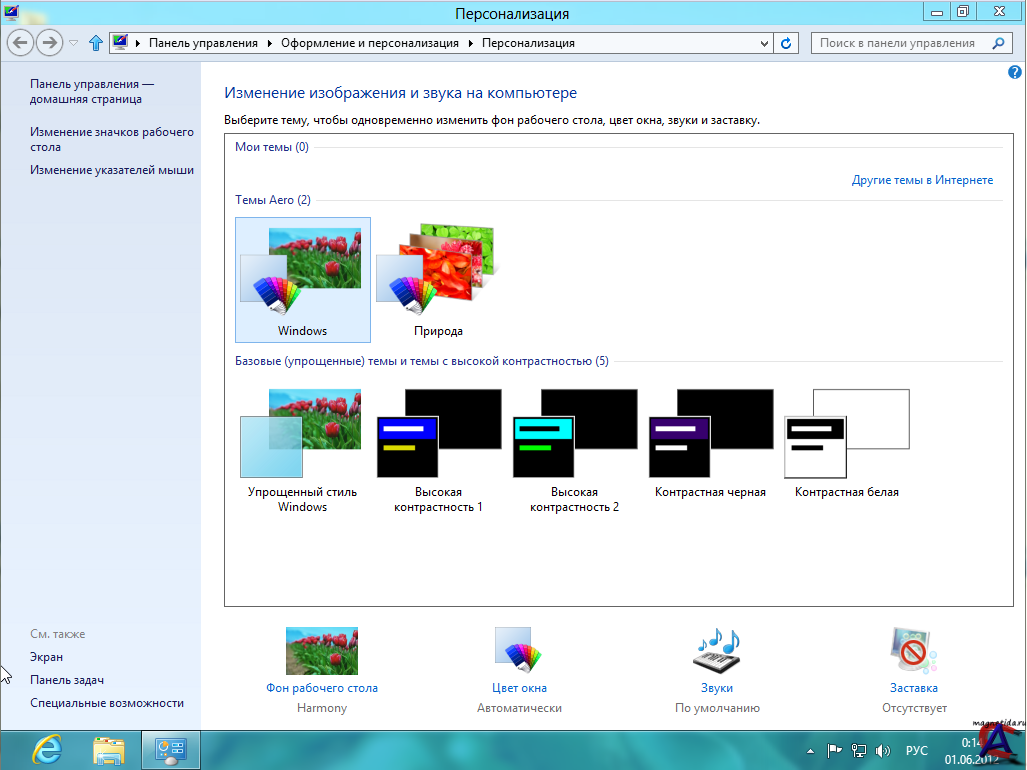Open File Explorer from taskbar
This screenshot has height=770, width=1027.
coord(109,750)
